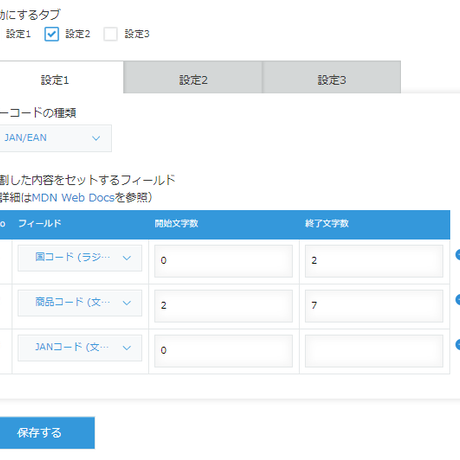The image size is (460, 460).
Task: Click the add row icon beside JANコード row
Action: point(458,345)
